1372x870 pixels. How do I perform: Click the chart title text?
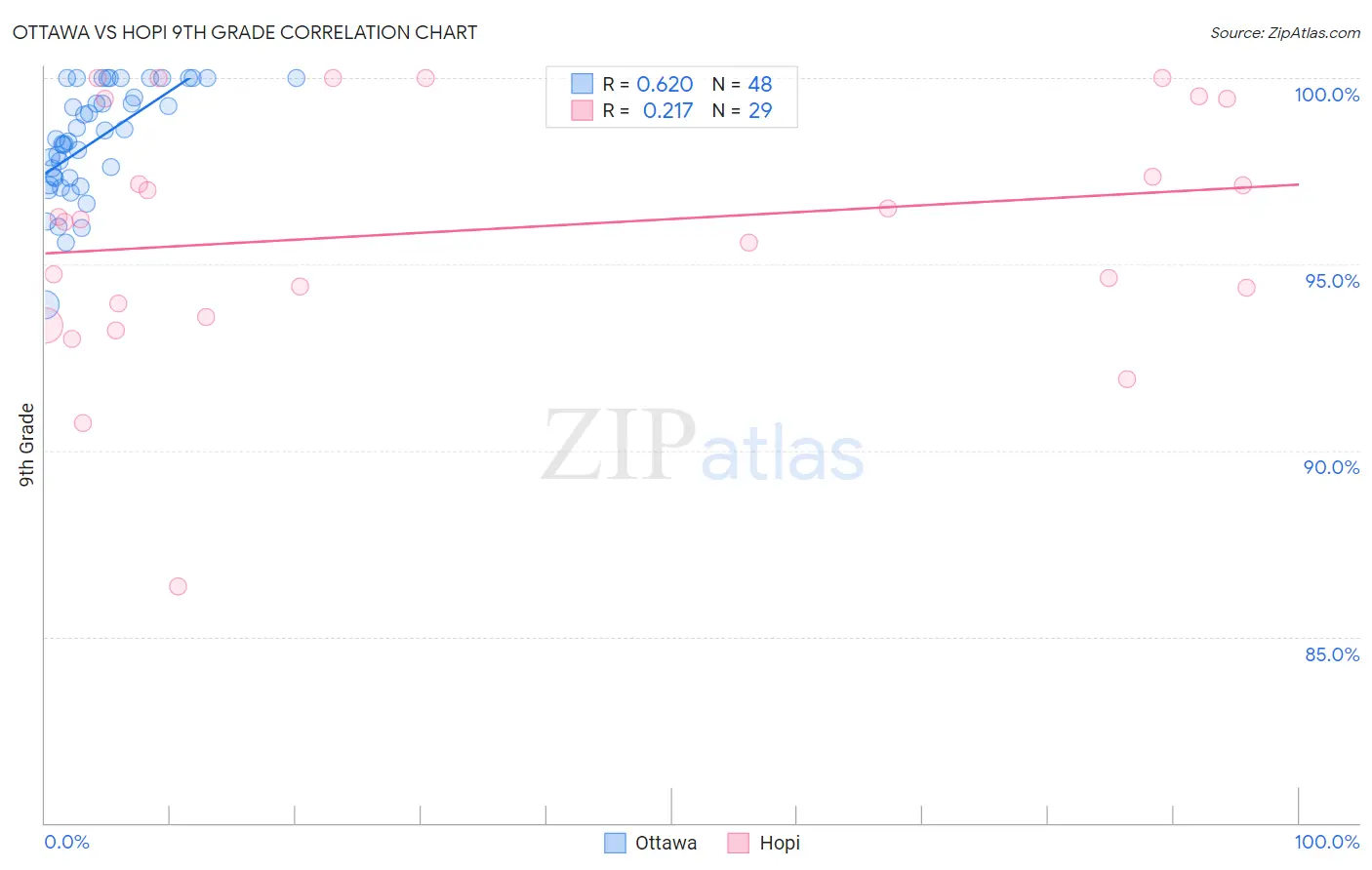[245, 32]
